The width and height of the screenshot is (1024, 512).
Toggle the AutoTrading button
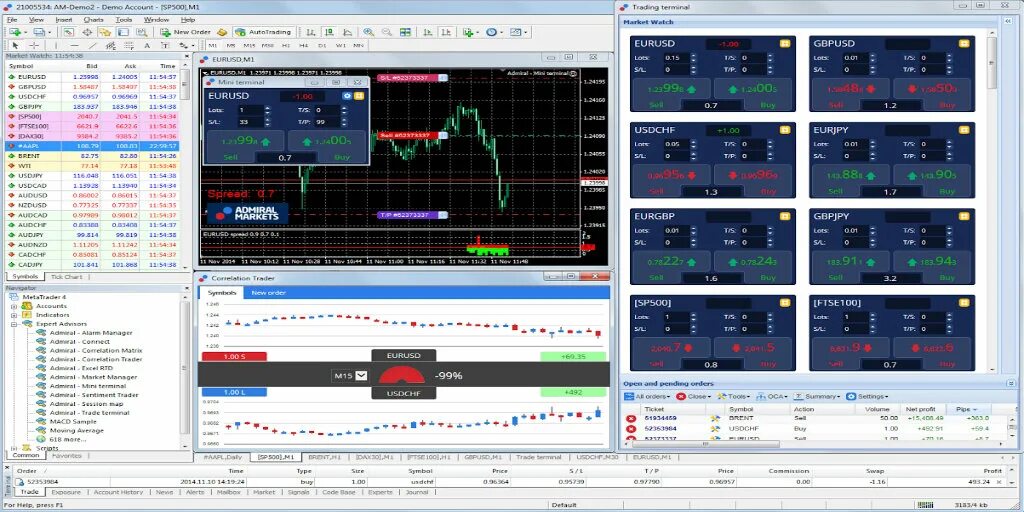263,32
